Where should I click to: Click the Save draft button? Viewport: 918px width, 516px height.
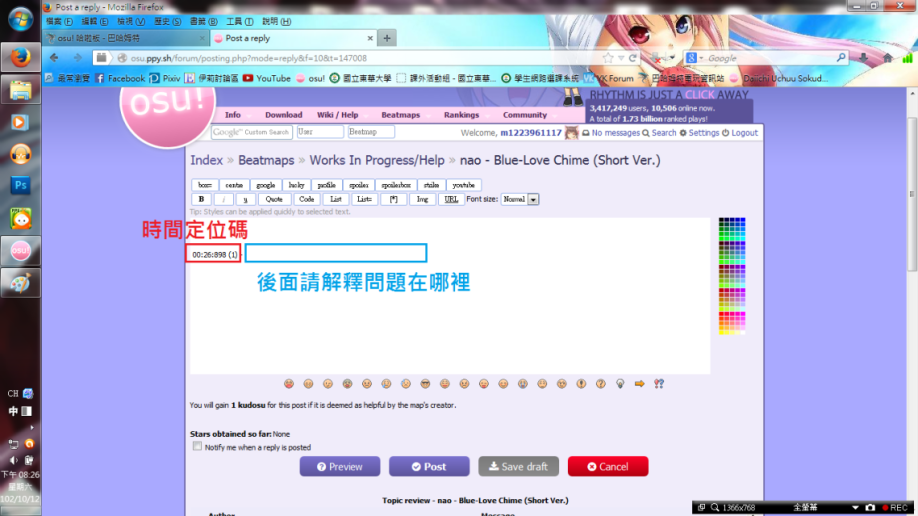pos(518,466)
